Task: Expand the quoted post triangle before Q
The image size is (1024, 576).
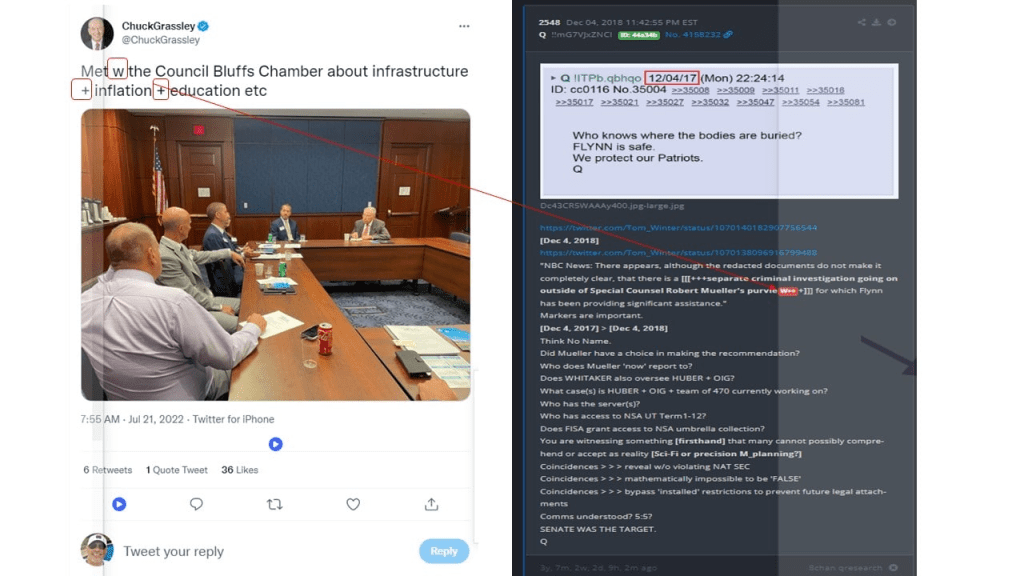Action: [x=553, y=78]
